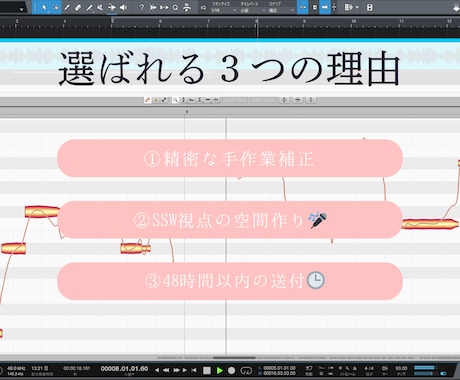Click the rounded rectangle icon on toolbar
The height and width of the screenshot is (380, 460).
point(369,7)
